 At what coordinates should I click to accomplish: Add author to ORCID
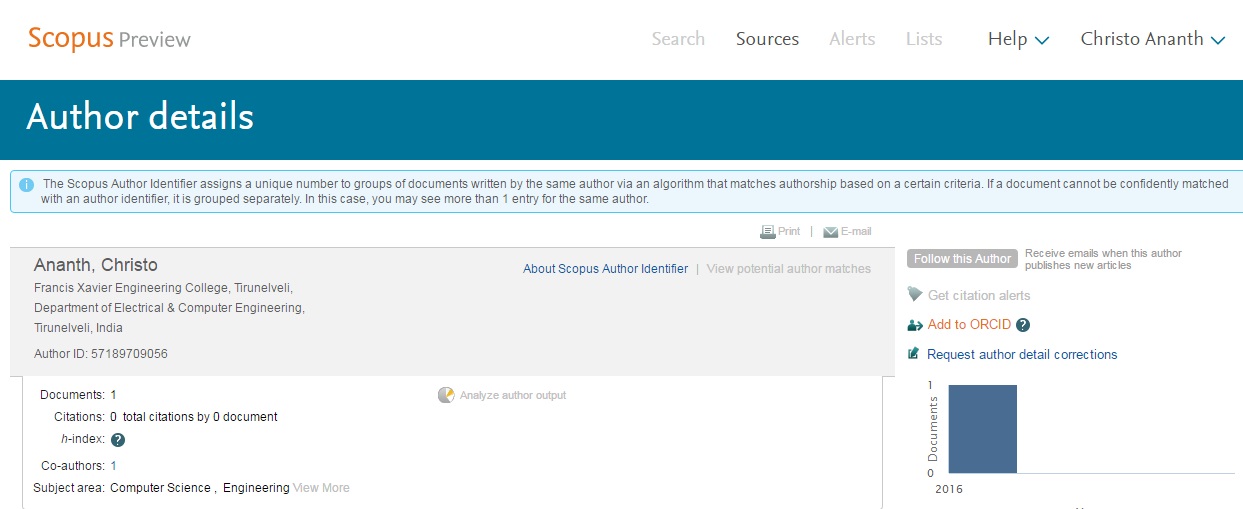pyautogui.click(x=969, y=325)
